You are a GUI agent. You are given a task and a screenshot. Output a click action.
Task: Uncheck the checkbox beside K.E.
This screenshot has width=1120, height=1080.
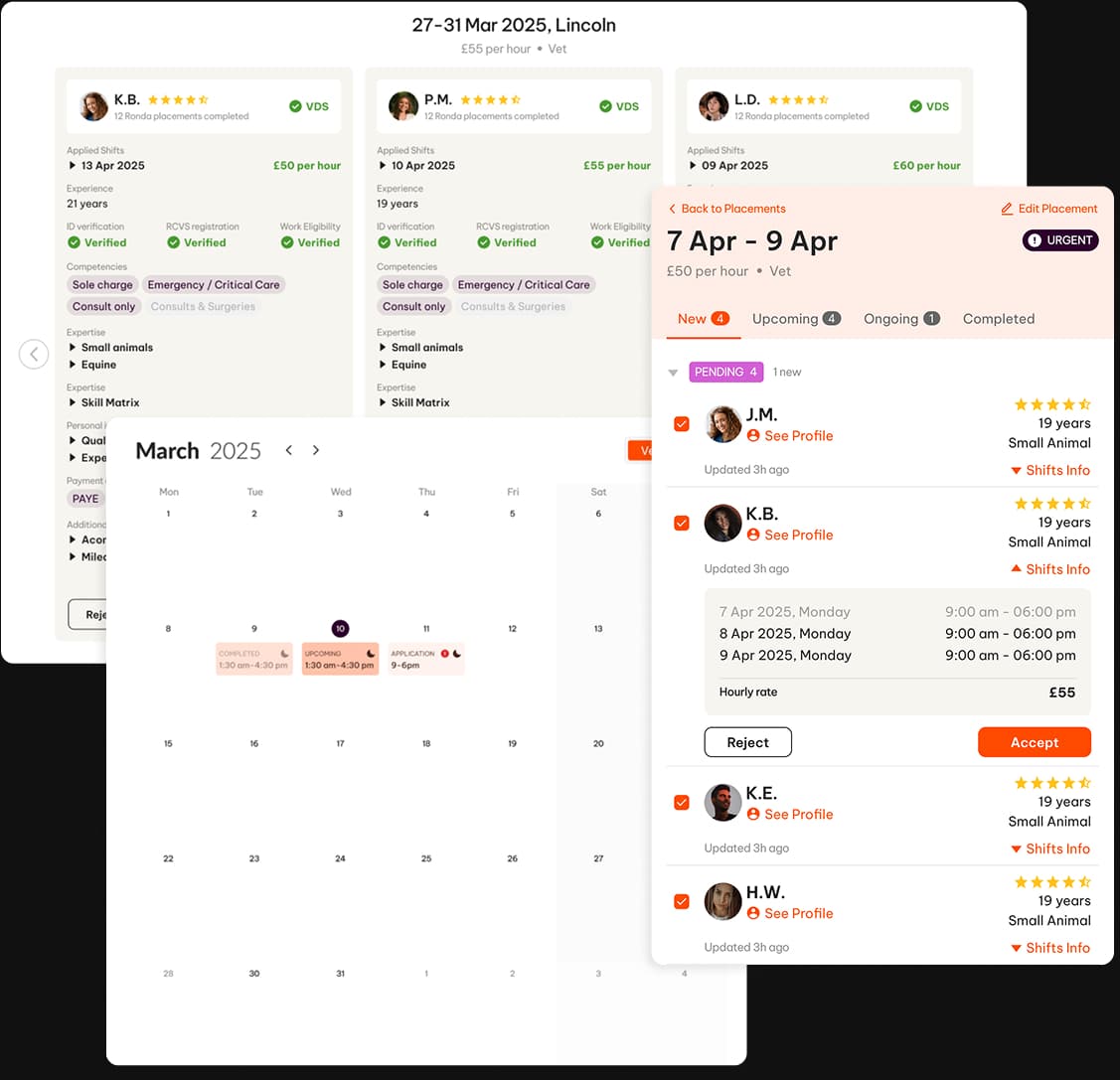pos(682,803)
